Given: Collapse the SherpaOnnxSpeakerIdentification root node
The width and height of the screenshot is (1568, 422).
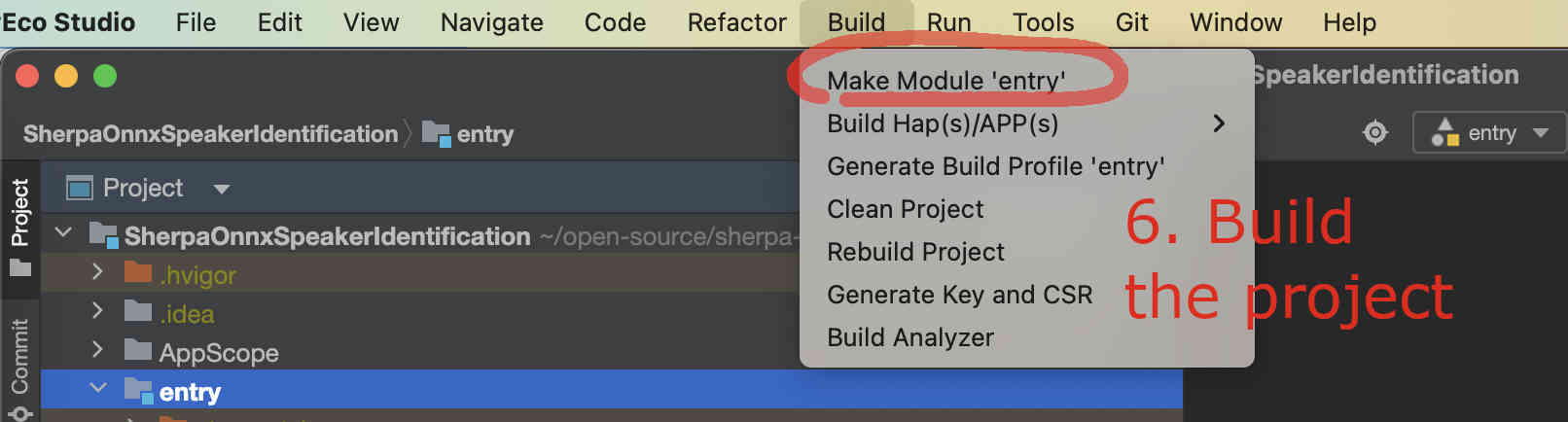Looking at the screenshot, I should click(64, 232).
